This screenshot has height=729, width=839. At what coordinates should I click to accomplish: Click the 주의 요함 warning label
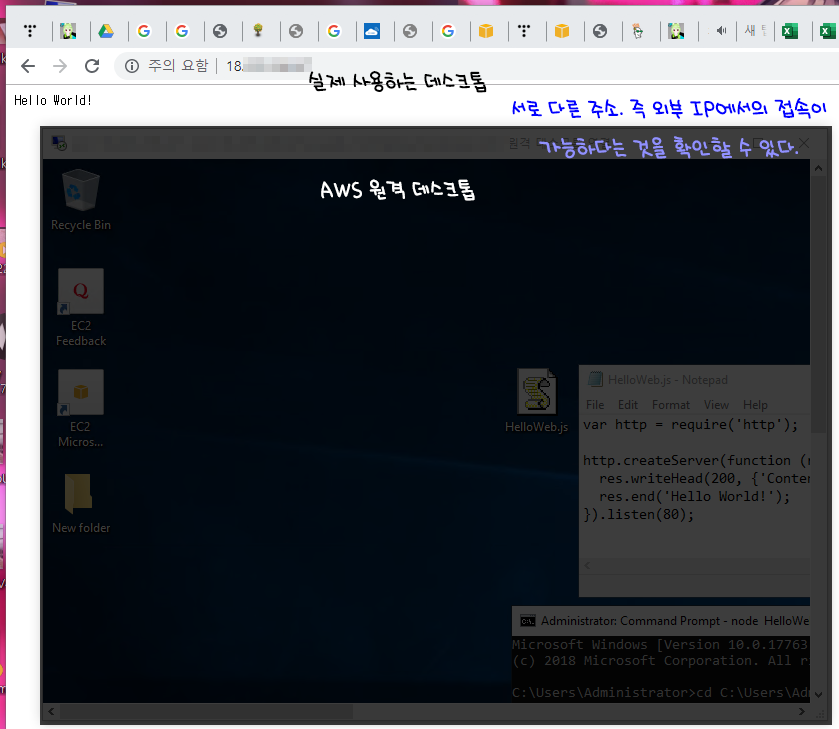coord(178,66)
